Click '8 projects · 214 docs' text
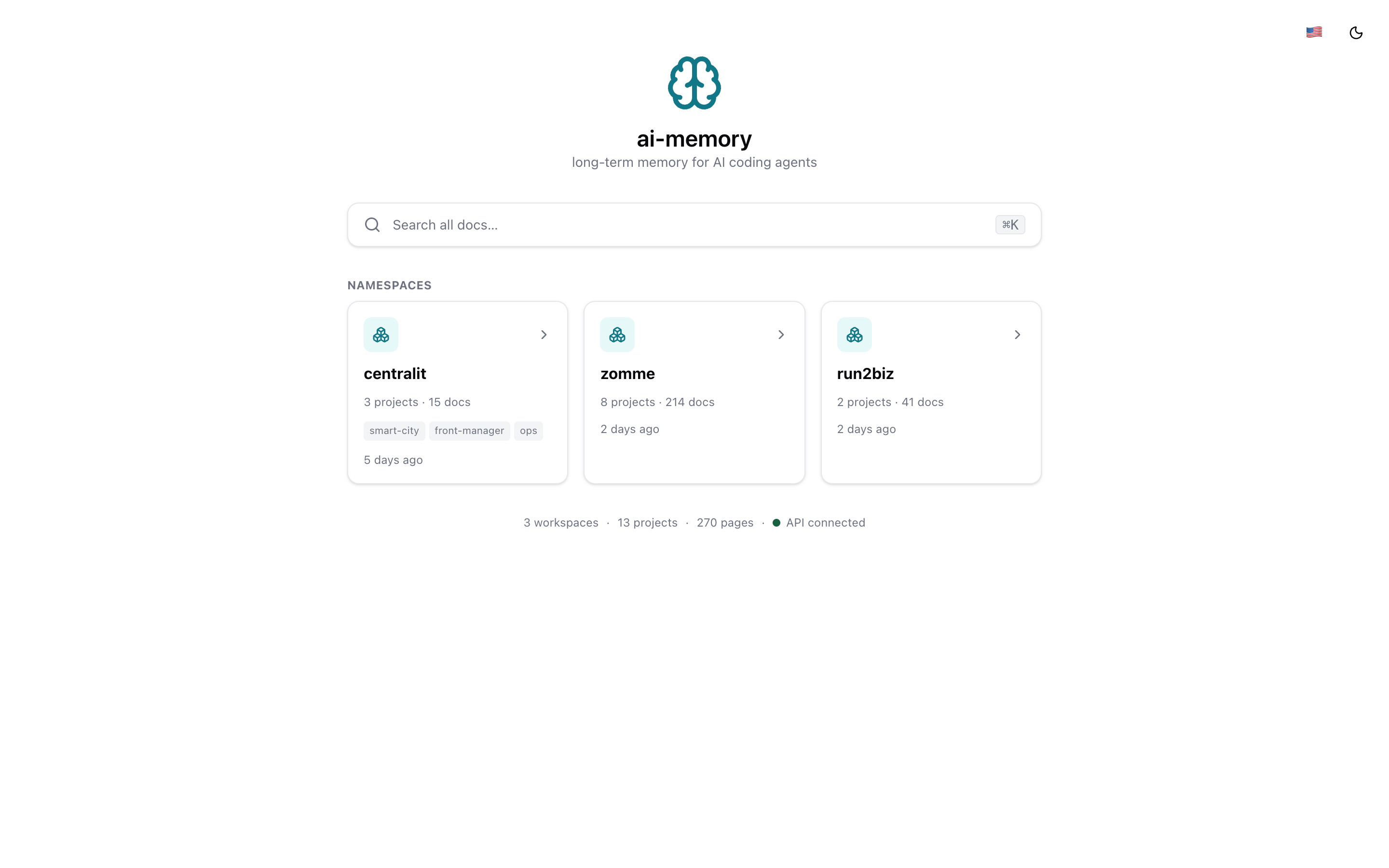This screenshot has height=868, width=1389. (657, 402)
